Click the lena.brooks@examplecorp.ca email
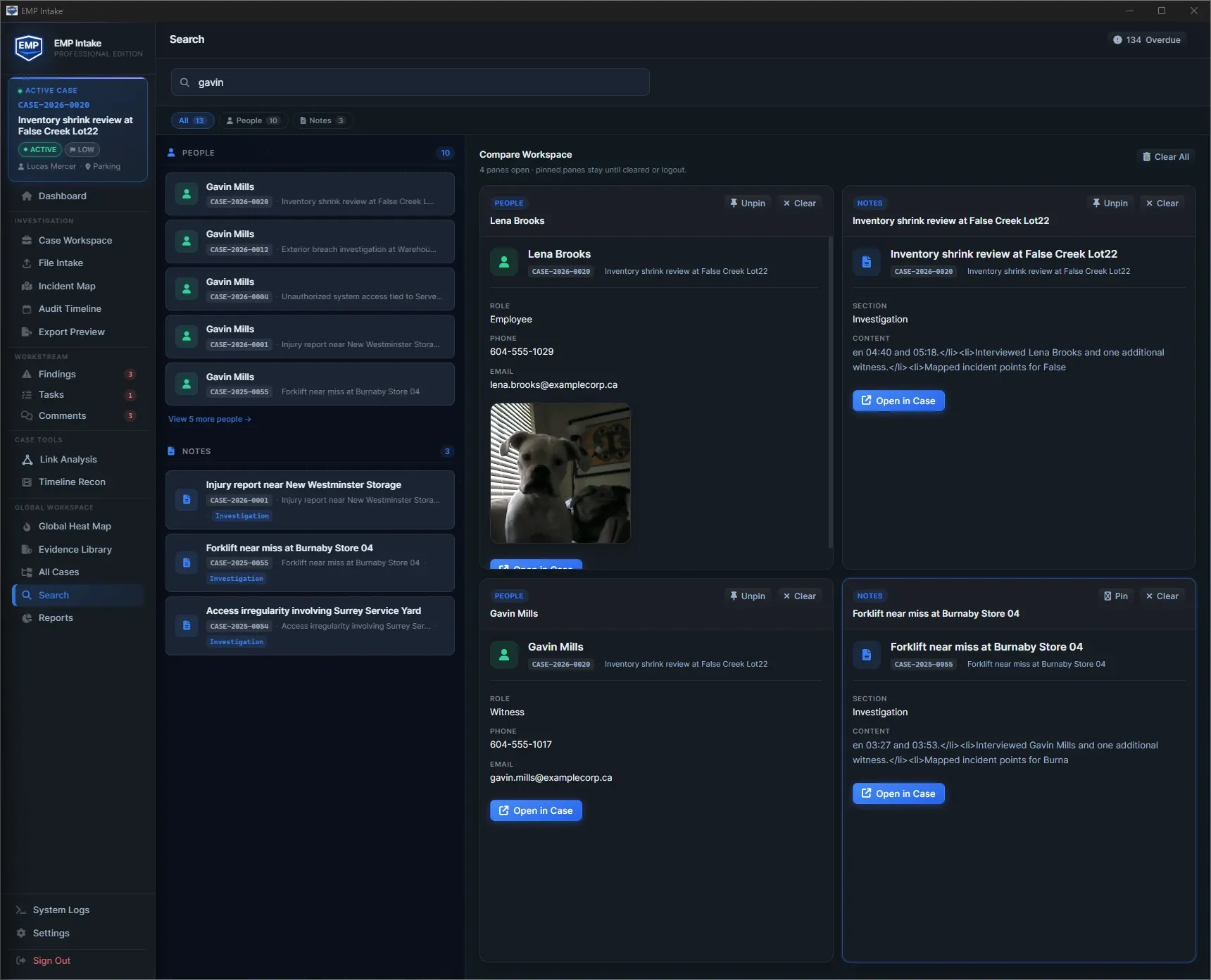The image size is (1211, 980). point(553,385)
